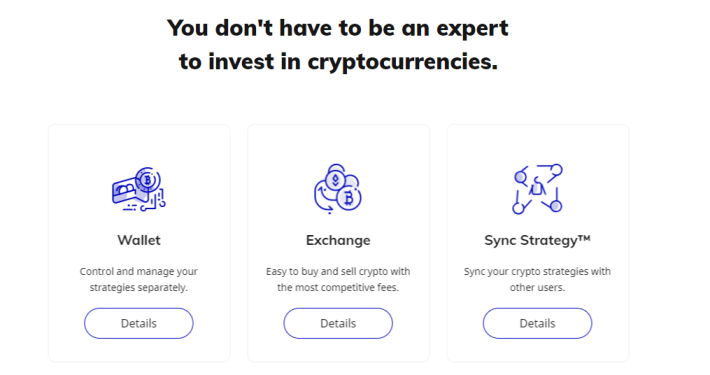Click the circular arrows in Exchange icon
710x375 pixels.
point(324,197)
